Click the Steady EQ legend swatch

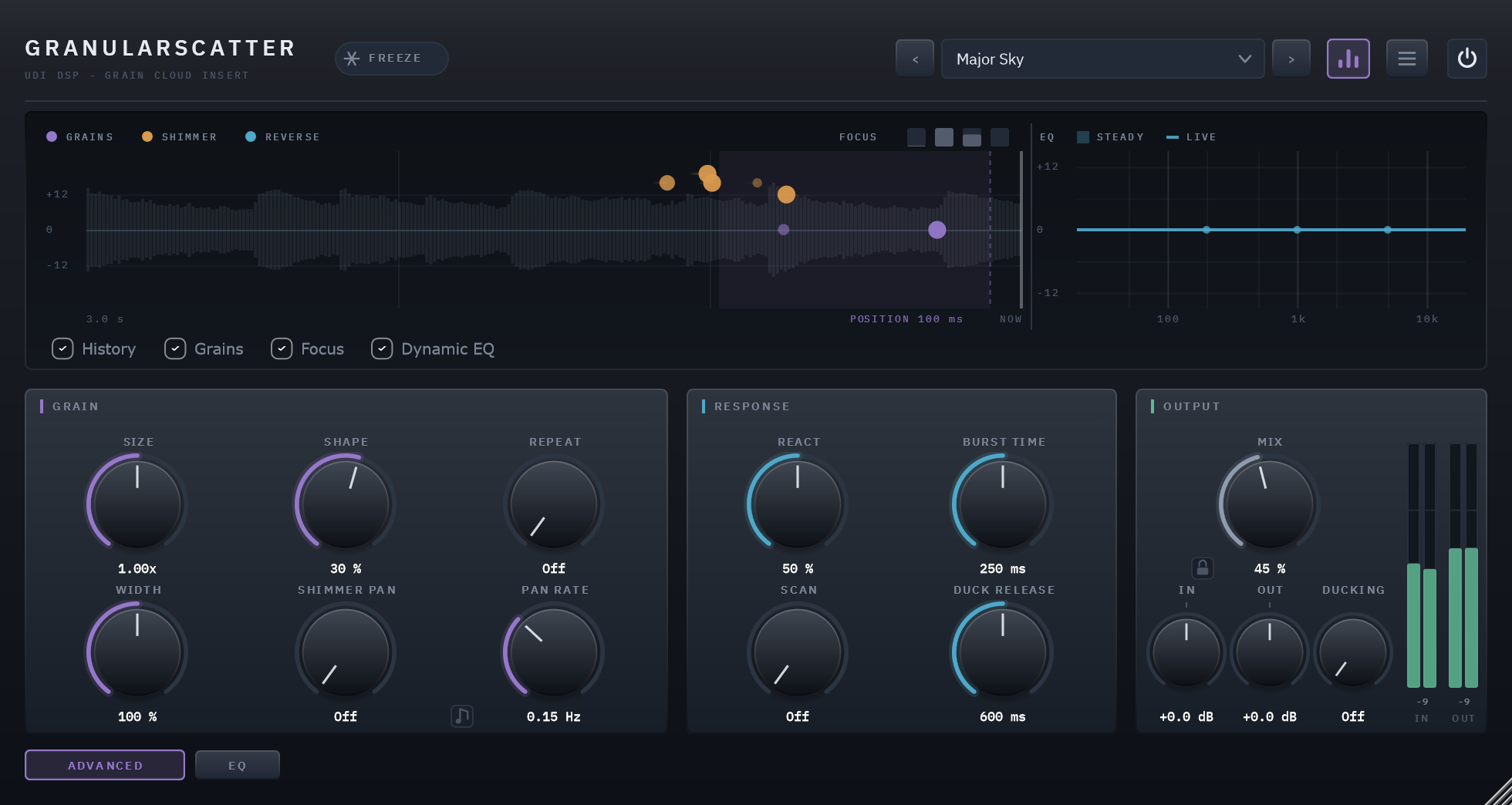coord(1083,137)
